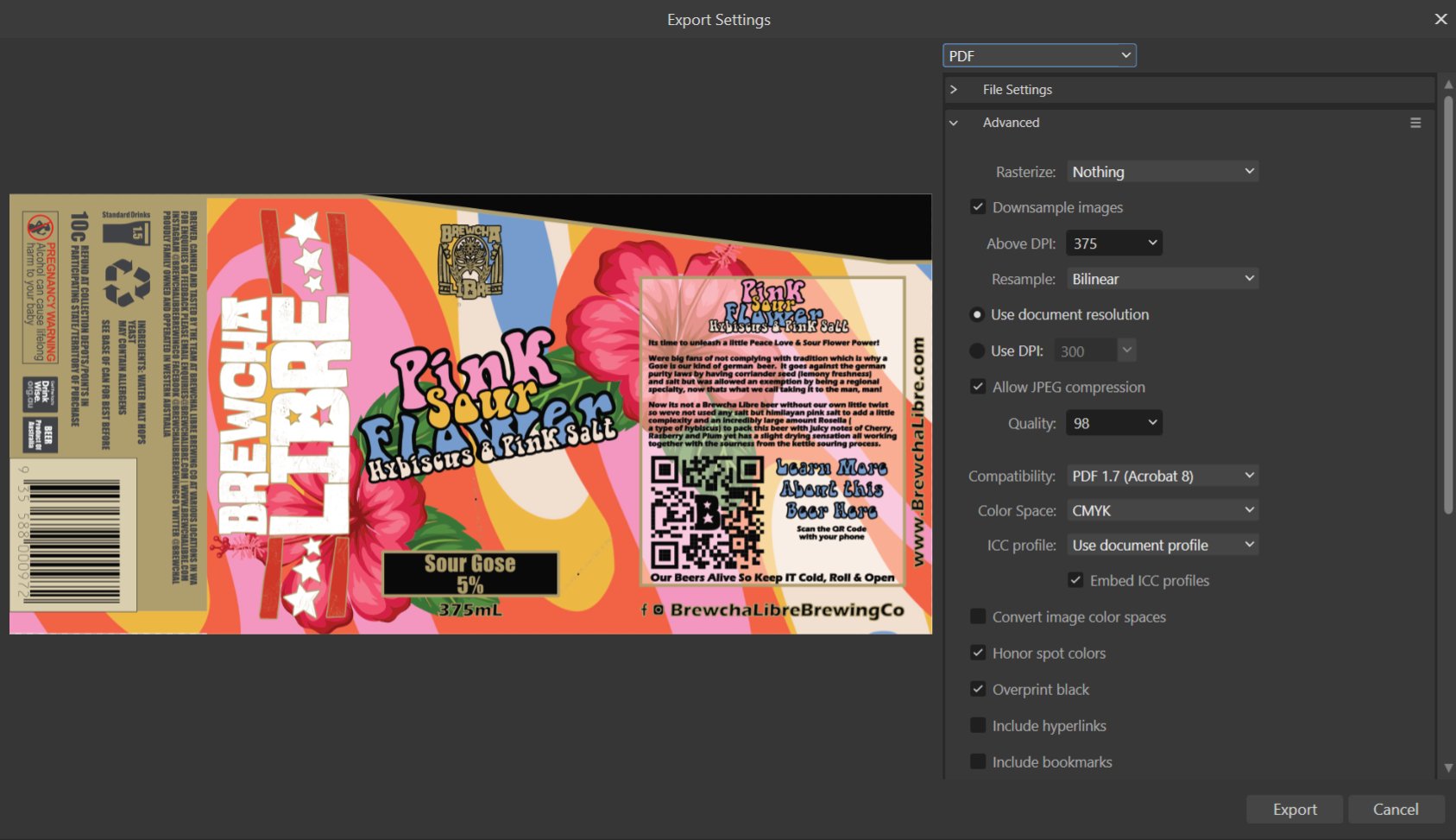The image size is (1456, 840).
Task: Open the Compatibility PDF version dropdown
Action: coord(1163,476)
